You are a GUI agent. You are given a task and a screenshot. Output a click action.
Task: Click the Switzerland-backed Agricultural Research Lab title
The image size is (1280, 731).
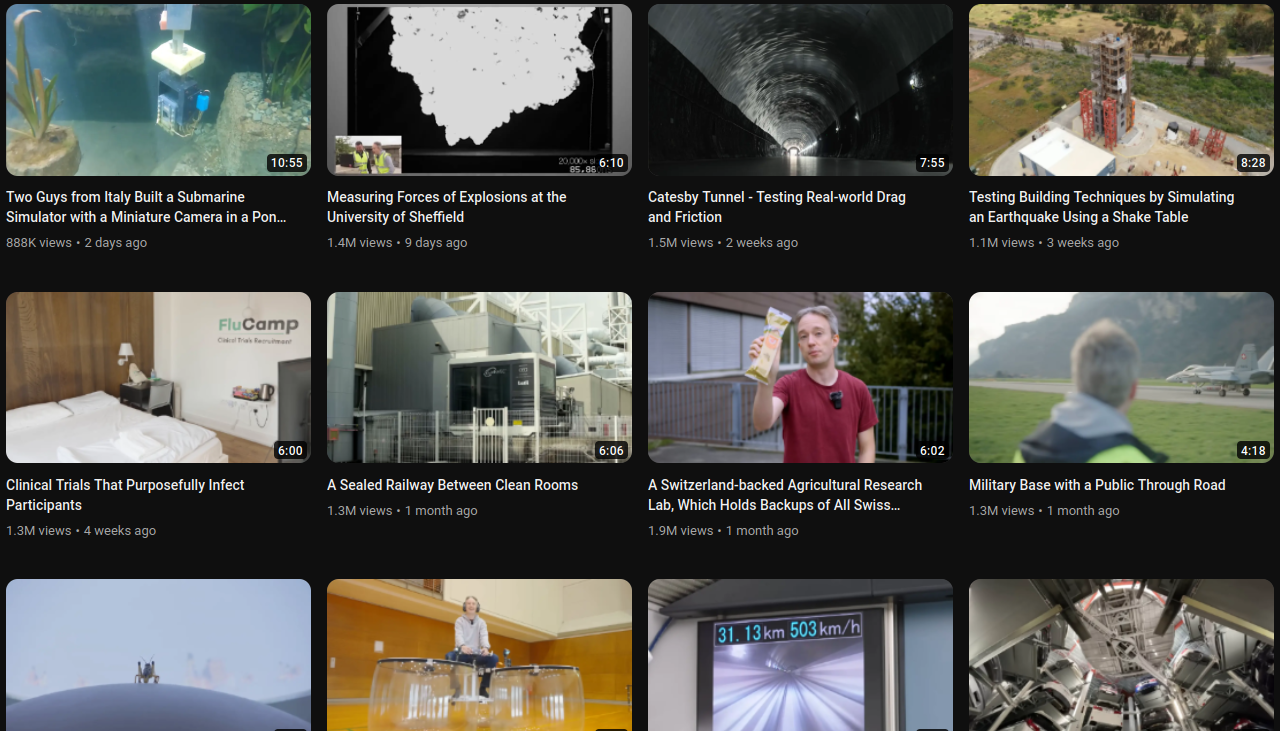click(x=785, y=495)
